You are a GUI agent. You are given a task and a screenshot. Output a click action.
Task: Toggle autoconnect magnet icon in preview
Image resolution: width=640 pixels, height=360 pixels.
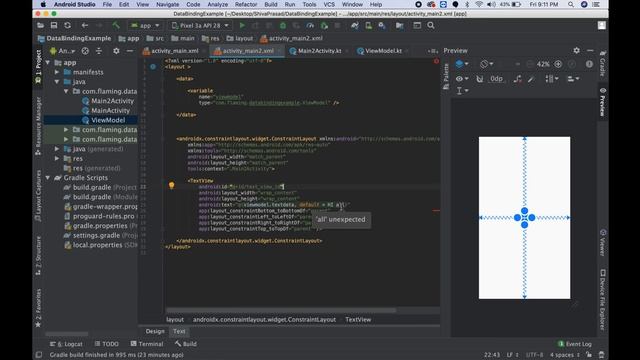[480, 79]
